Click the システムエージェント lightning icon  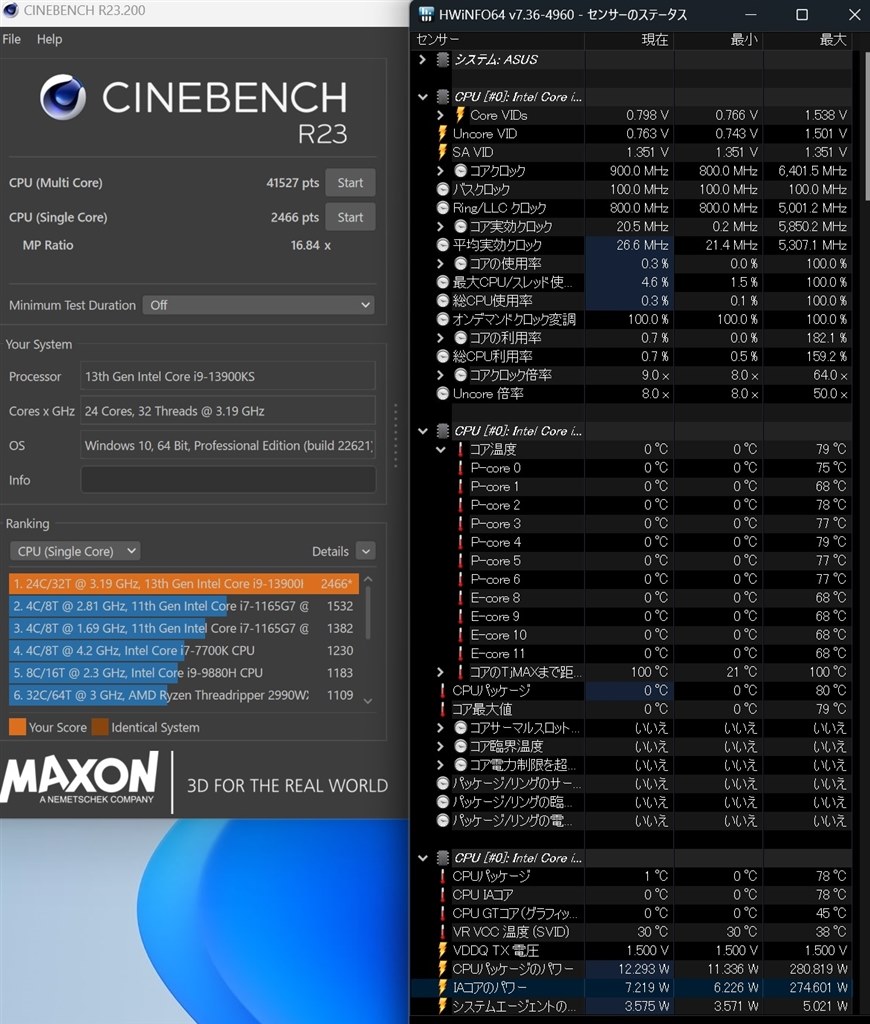tap(442, 1006)
